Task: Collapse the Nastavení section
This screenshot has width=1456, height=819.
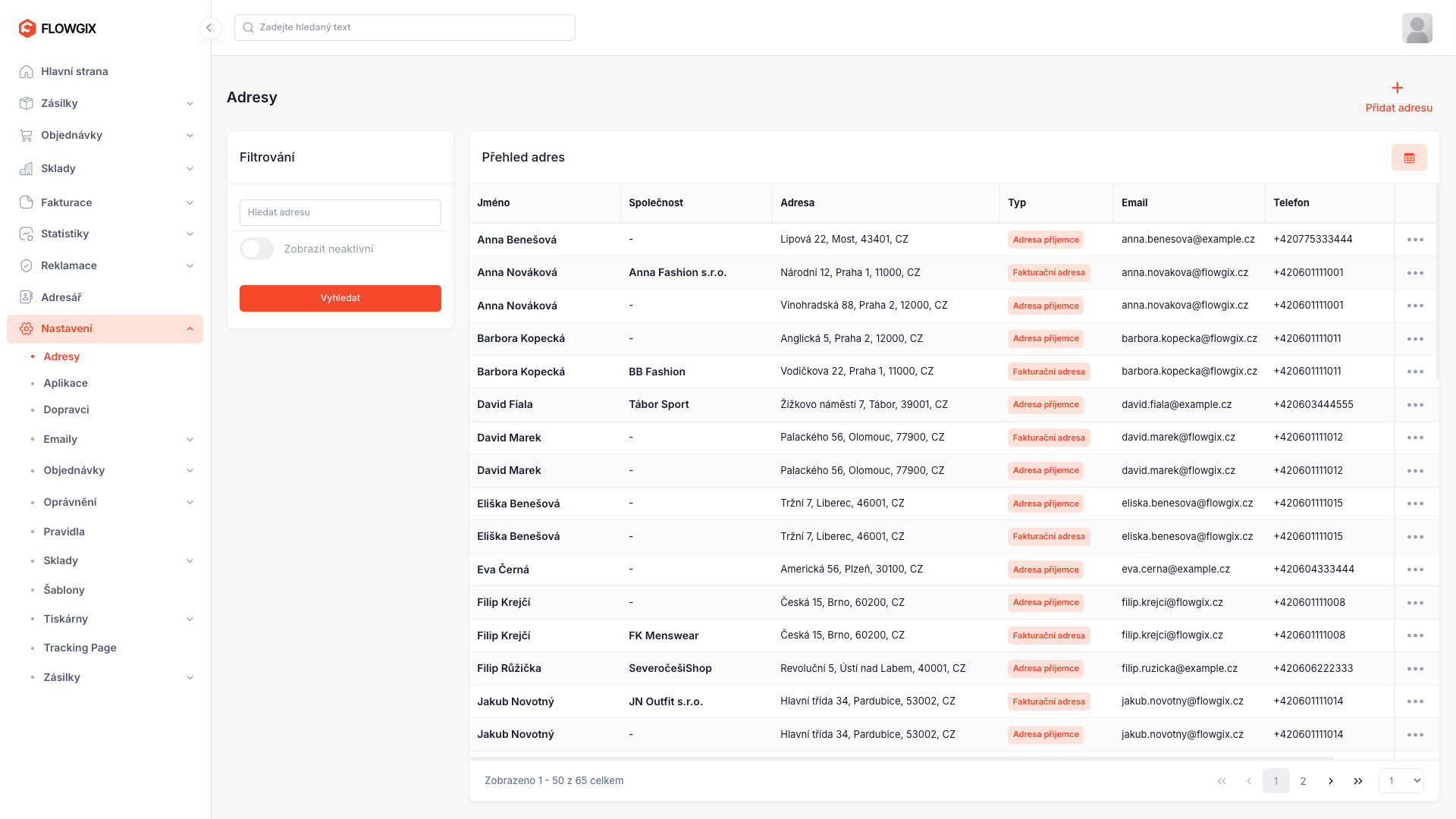Action: click(190, 329)
